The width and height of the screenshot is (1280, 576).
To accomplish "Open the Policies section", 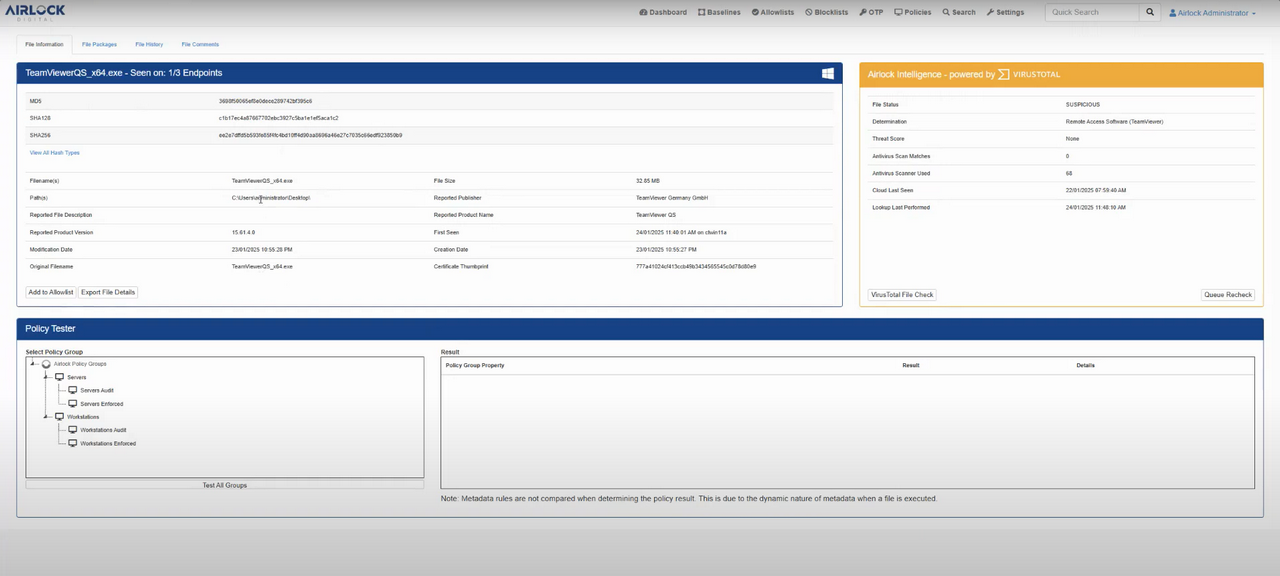I will coord(912,12).
